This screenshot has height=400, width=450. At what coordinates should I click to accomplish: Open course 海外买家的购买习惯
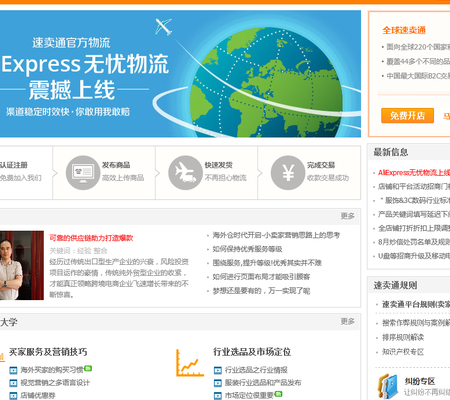pyautogui.click(x=52, y=370)
